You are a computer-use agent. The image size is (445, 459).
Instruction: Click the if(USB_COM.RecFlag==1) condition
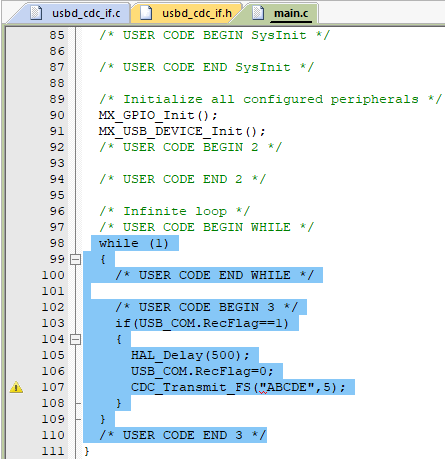[x=202, y=323]
